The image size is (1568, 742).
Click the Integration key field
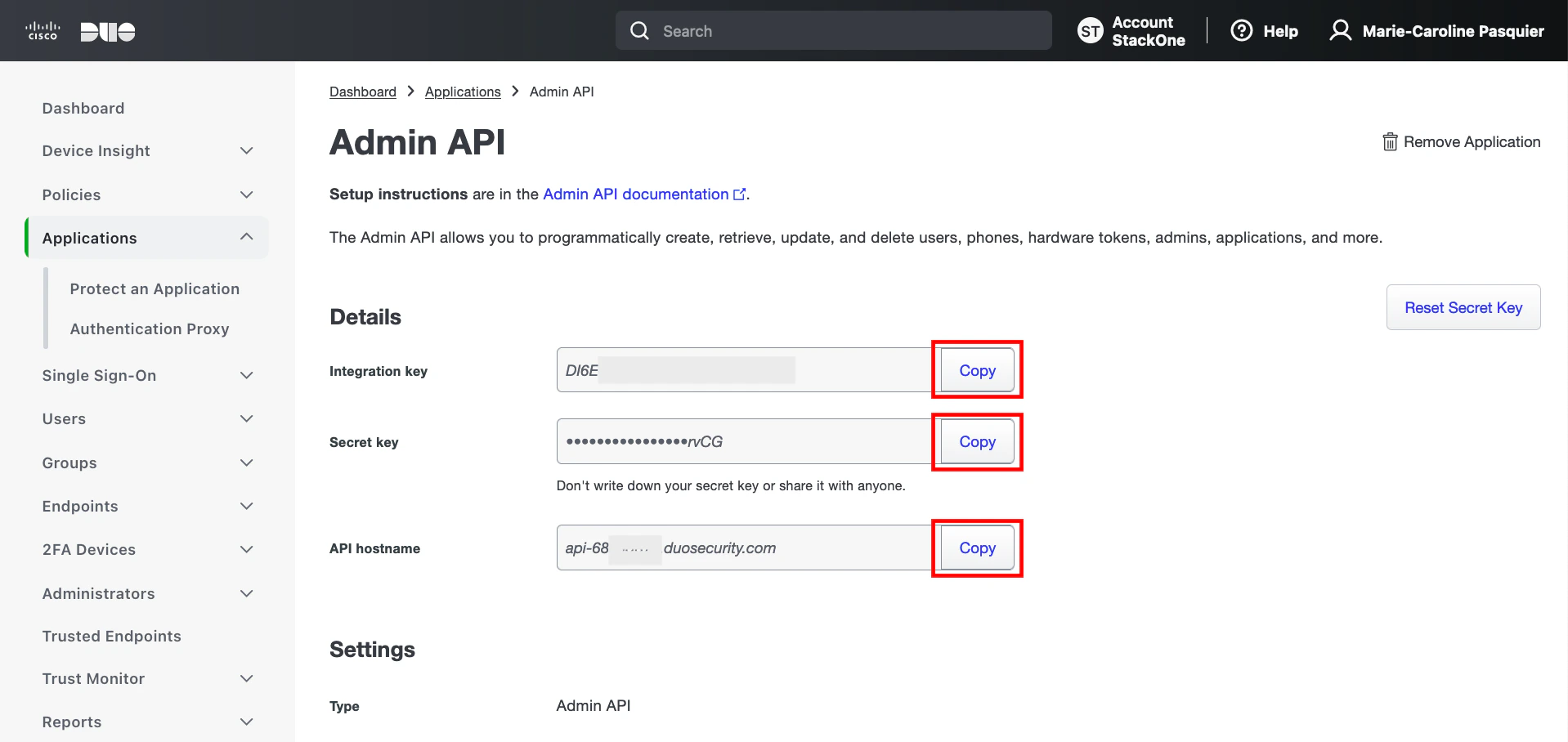pos(745,370)
